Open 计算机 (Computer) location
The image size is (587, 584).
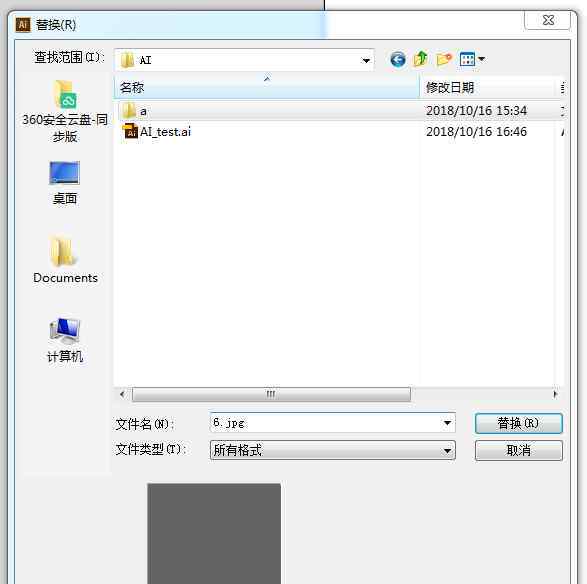pos(65,340)
